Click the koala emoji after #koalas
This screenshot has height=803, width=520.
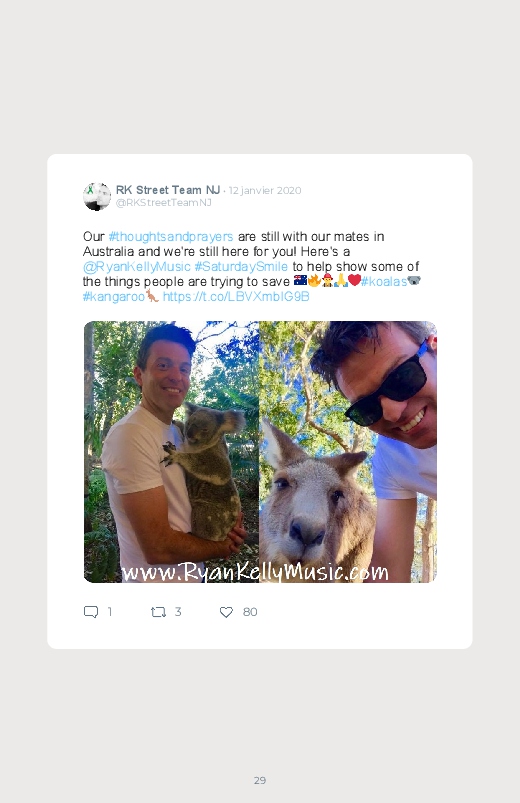[414, 281]
